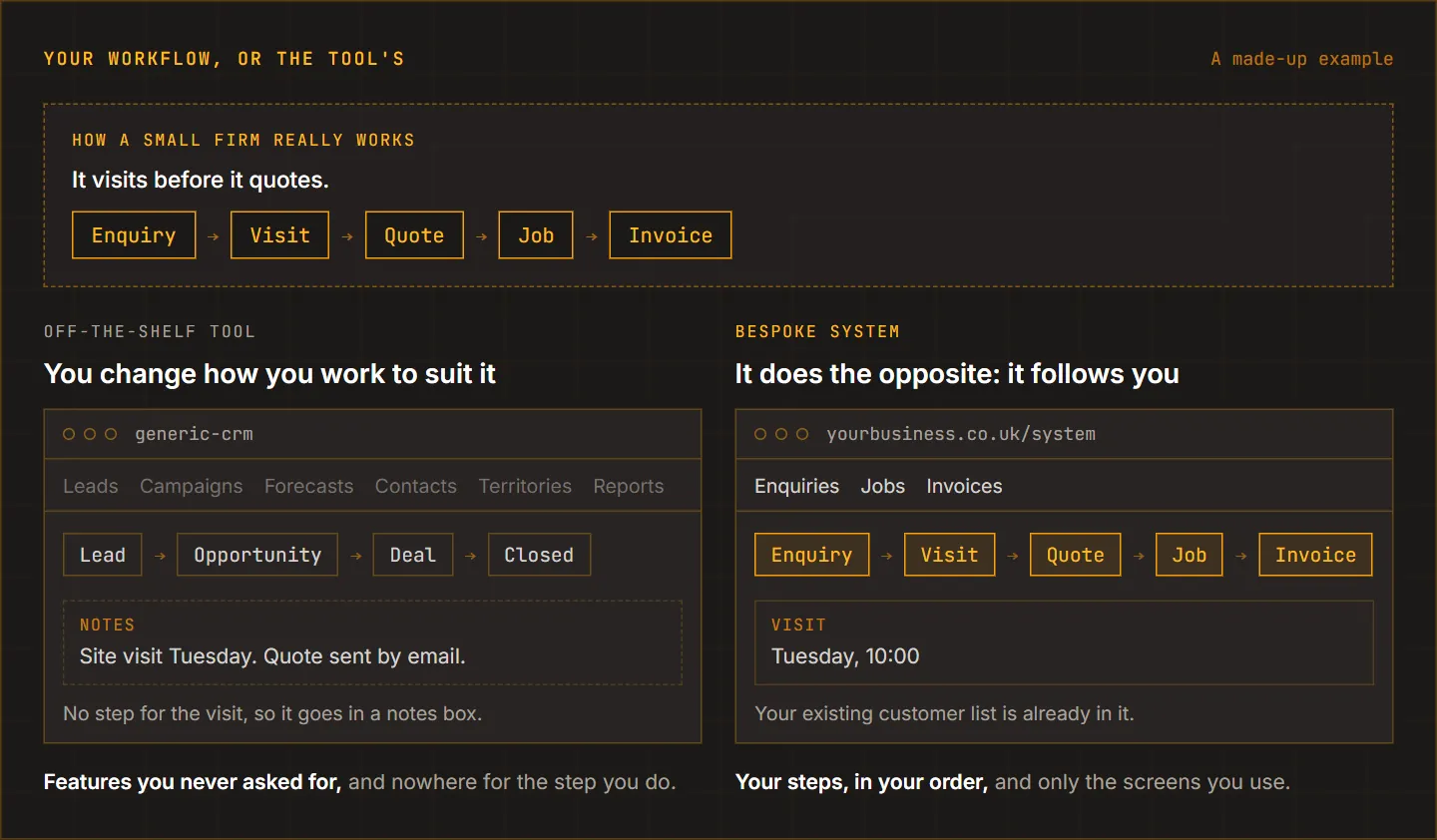Viewport: 1437px width, 840px height.
Task: Switch to the Jobs tab
Action: (883, 486)
